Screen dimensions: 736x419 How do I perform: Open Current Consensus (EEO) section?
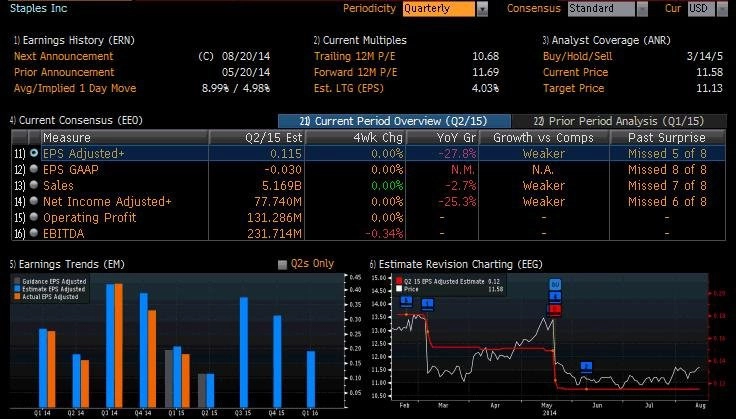pos(76,120)
